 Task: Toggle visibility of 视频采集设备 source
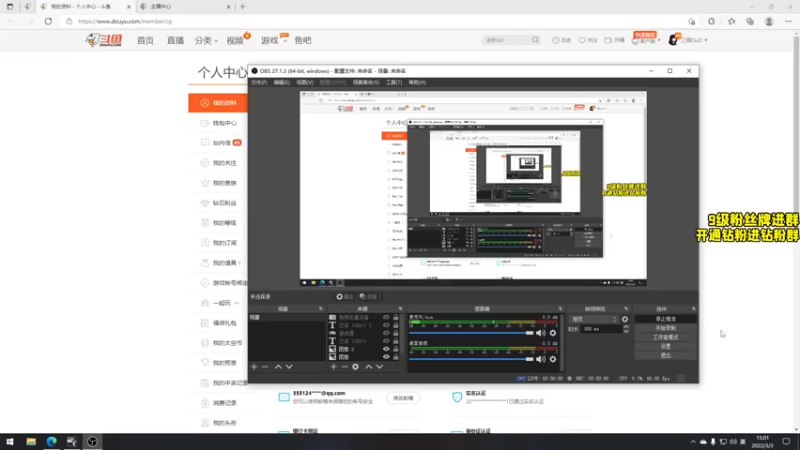[x=386, y=317]
